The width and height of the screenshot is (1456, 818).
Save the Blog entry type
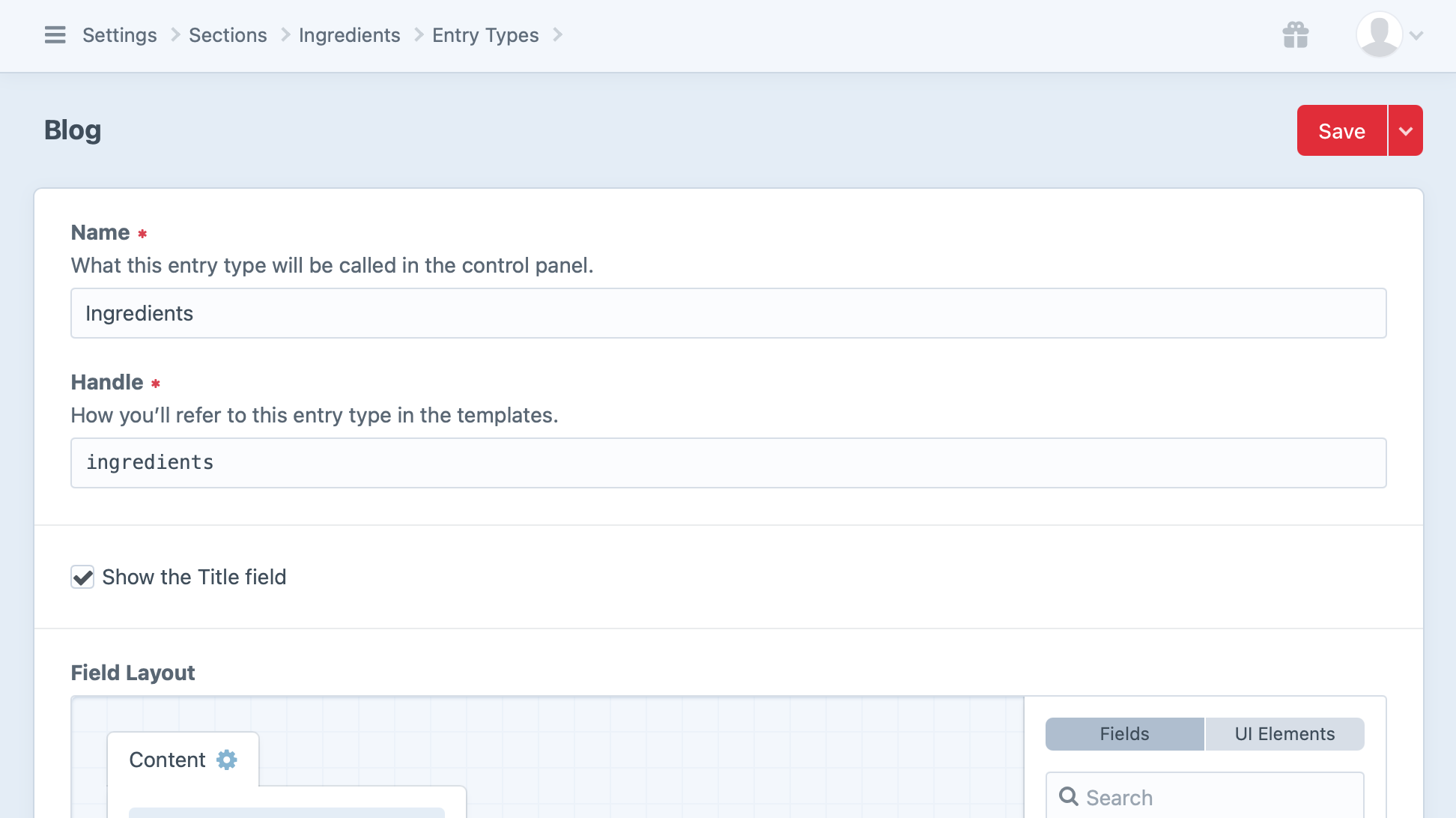point(1341,130)
